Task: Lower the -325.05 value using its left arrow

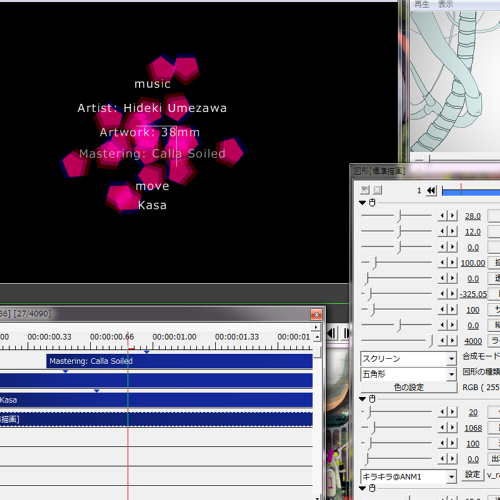Action: coord(442,294)
